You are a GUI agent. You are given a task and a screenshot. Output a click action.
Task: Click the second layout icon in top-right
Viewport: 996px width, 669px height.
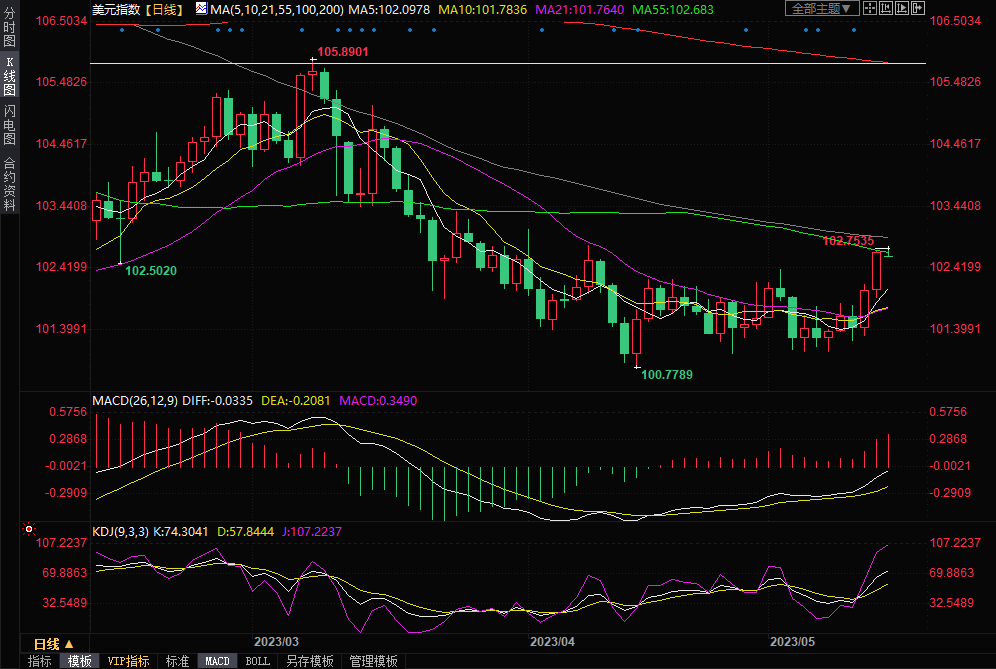[x=885, y=9]
